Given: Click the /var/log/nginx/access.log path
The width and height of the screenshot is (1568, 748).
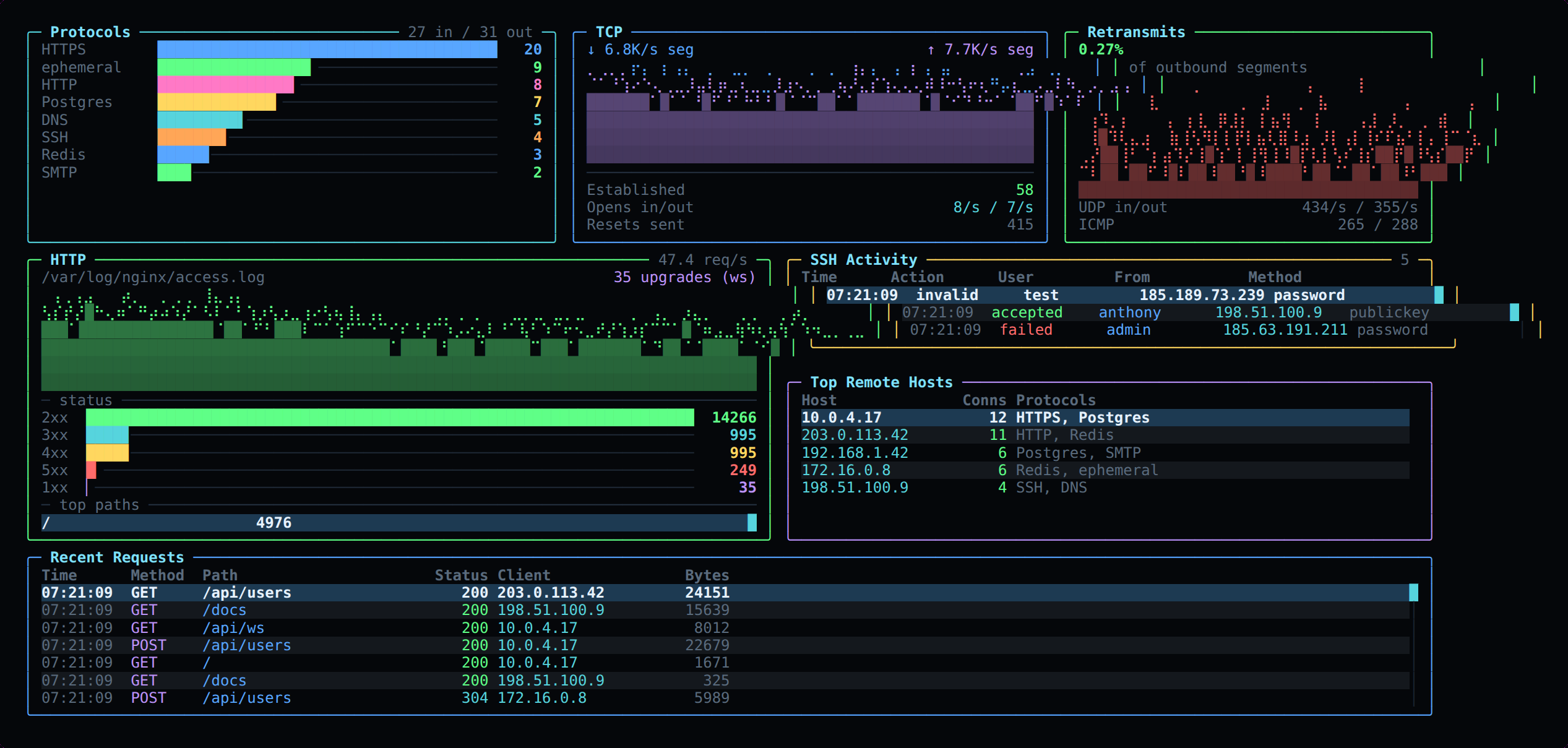Looking at the screenshot, I should pyautogui.click(x=153, y=277).
